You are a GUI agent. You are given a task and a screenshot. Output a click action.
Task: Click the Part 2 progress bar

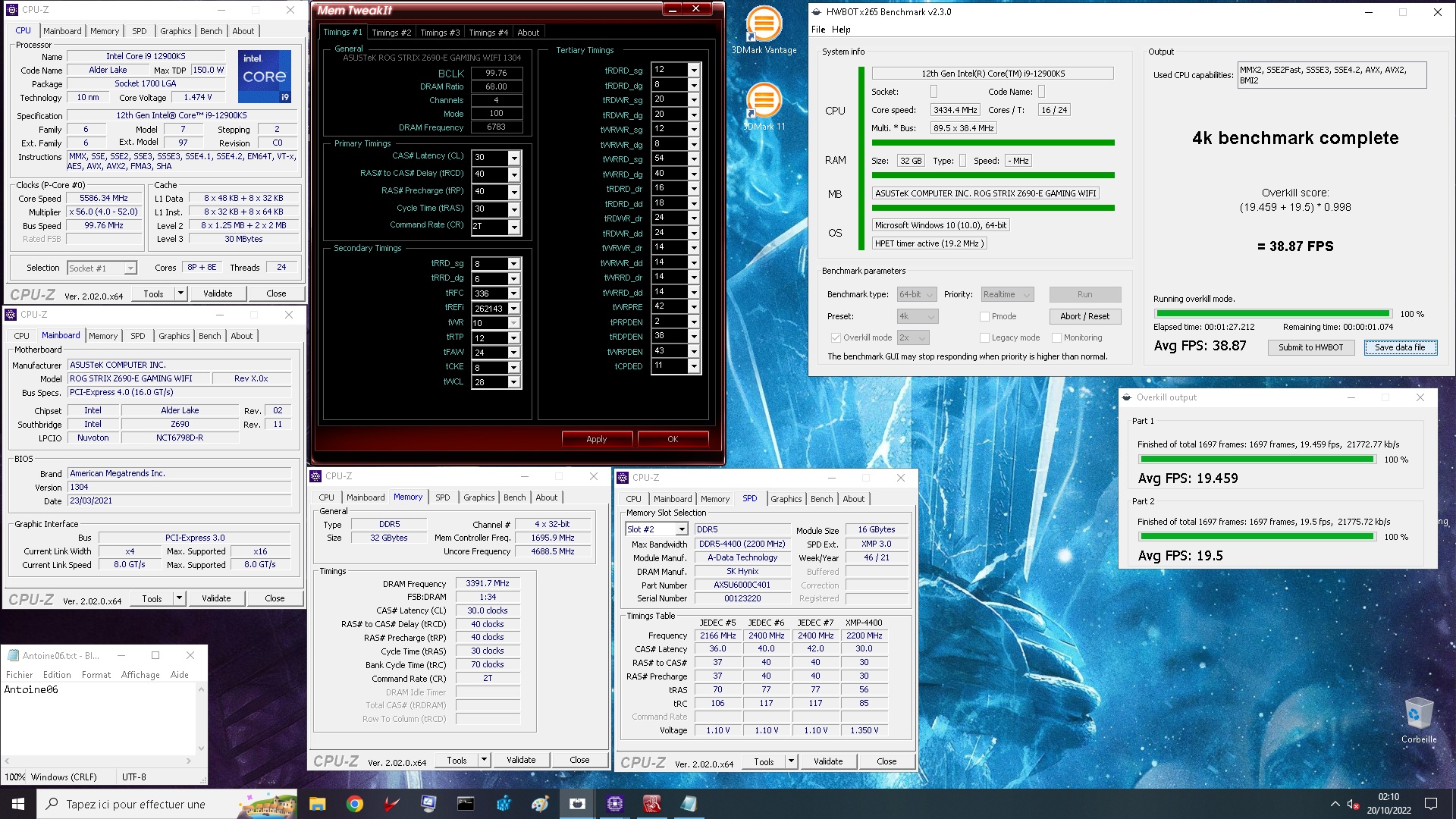1257,536
